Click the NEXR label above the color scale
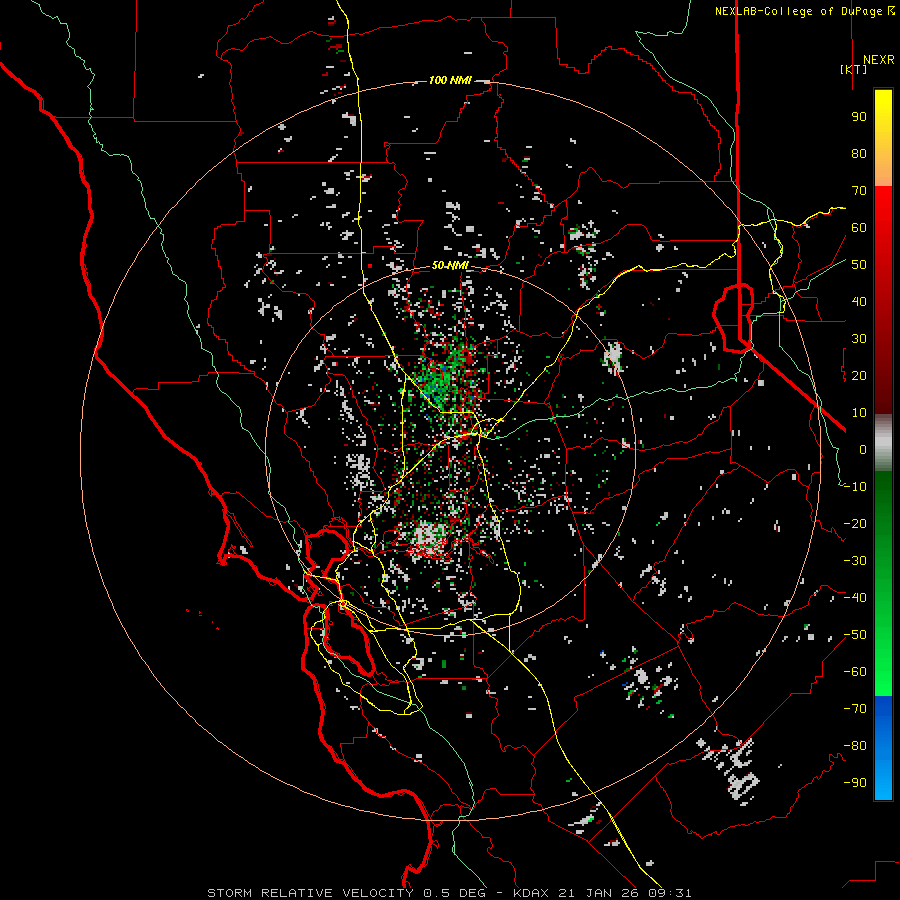This screenshot has width=900, height=900. pos(879,60)
